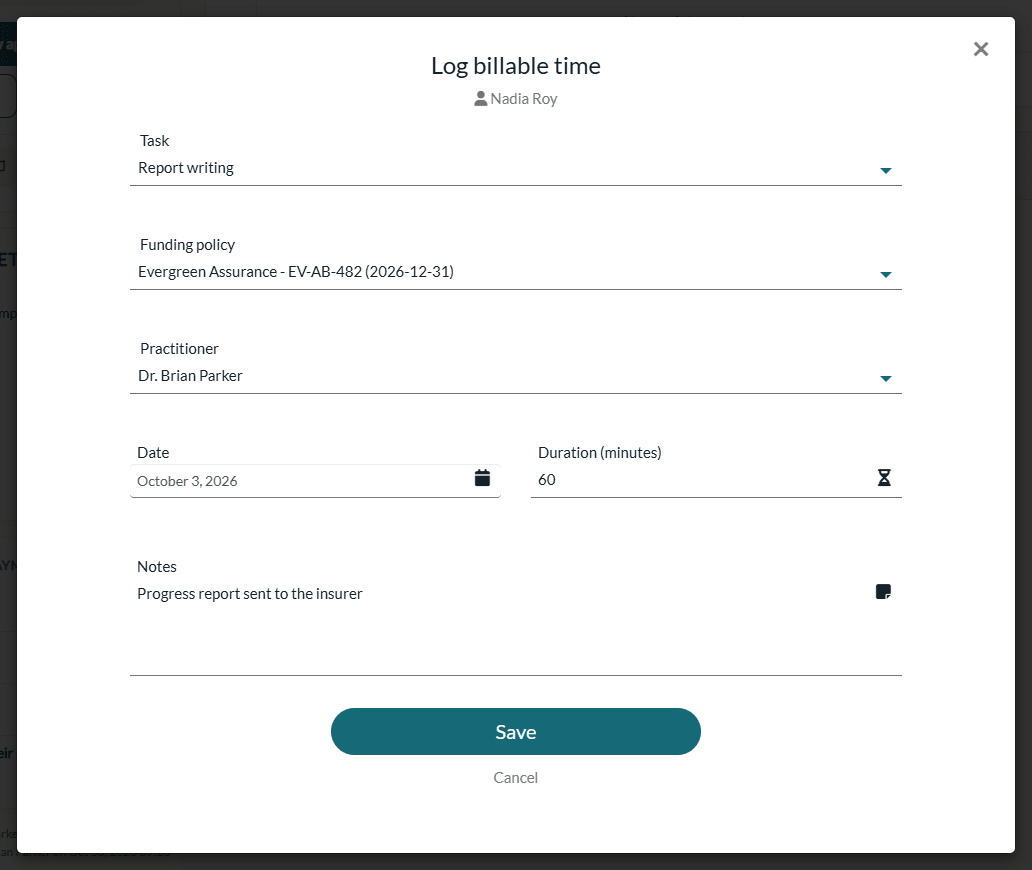Expand the Funding policy dropdown arrow
Image resolution: width=1032 pixels, height=870 pixels.
886,274
